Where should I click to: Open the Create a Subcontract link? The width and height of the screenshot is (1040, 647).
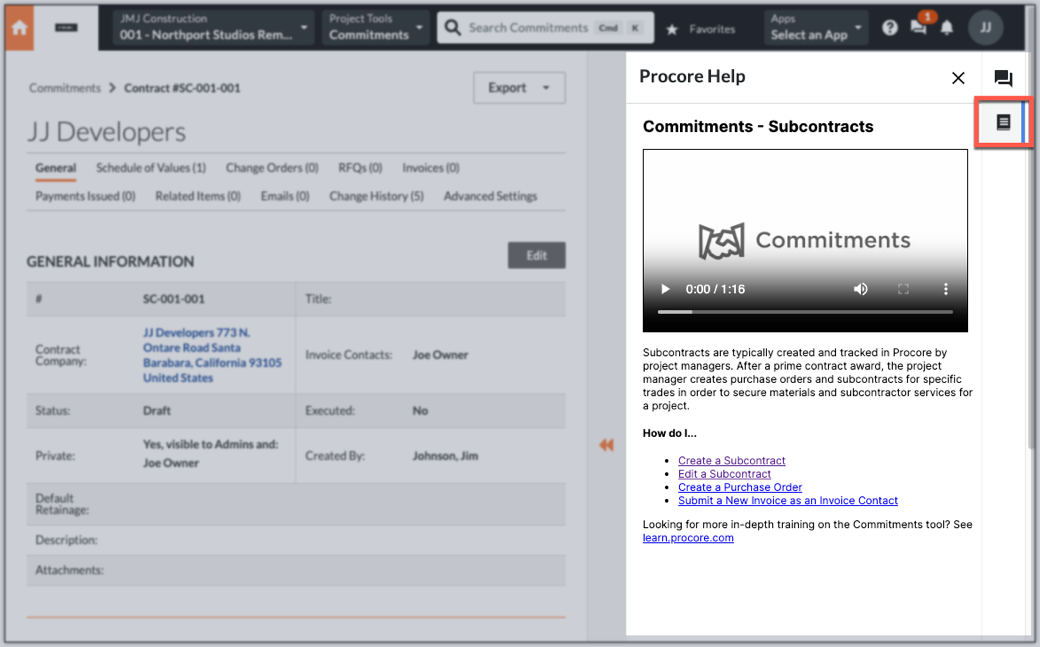pyautogui.click(x=732, y=461)
